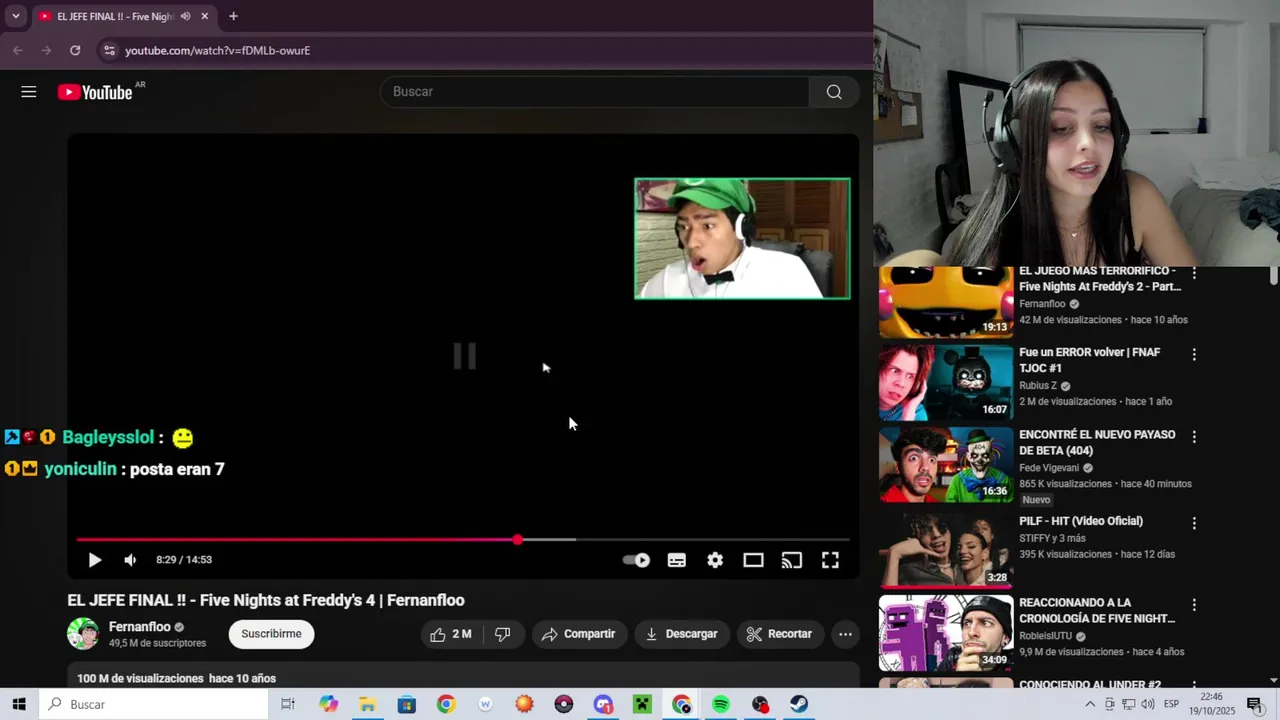Click the Suscribirme button

[x=271, y=634]
